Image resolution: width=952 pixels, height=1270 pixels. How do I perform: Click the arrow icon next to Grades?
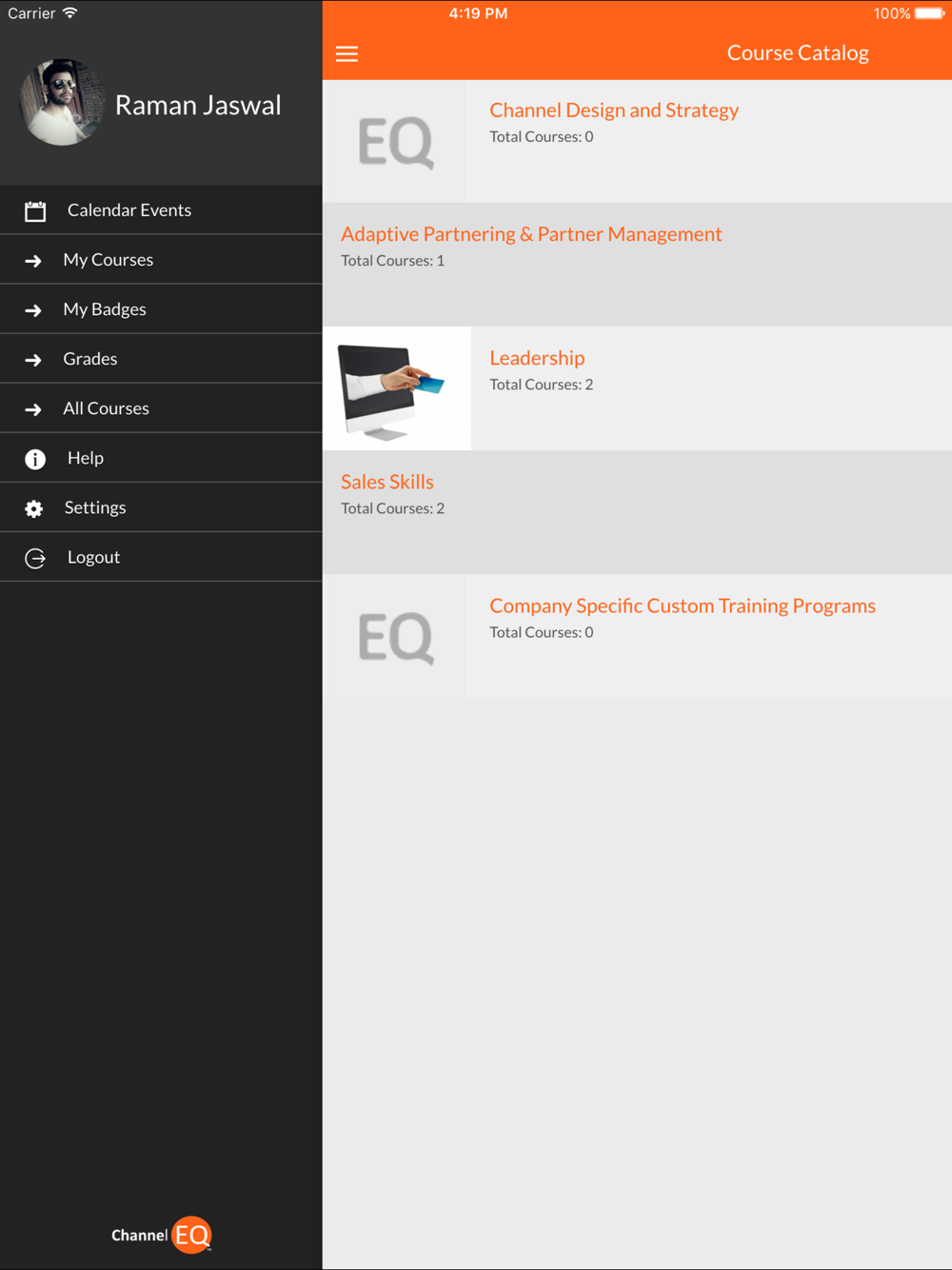33,360
